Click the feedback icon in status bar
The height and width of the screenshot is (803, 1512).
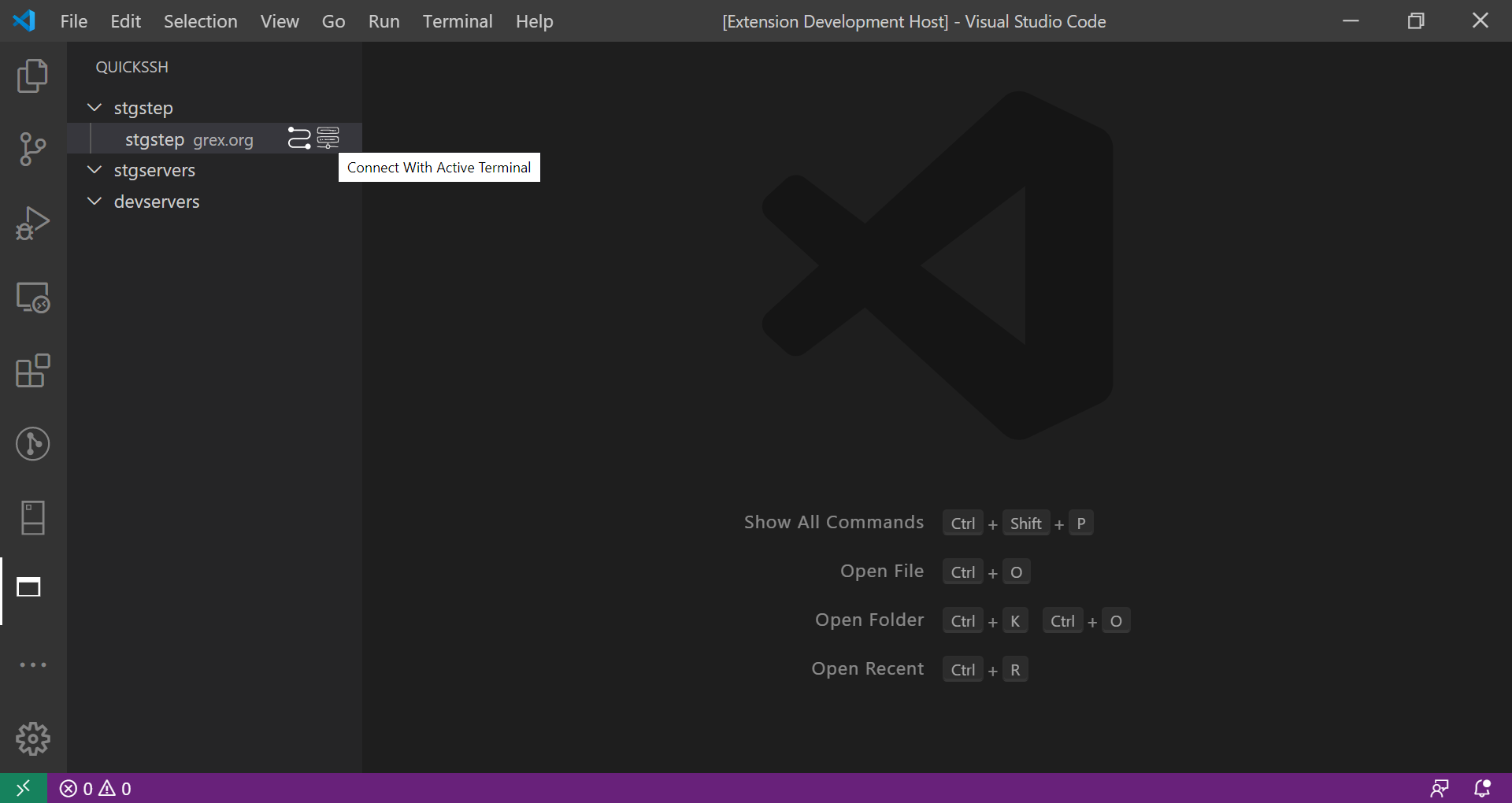pos(1440,788)
